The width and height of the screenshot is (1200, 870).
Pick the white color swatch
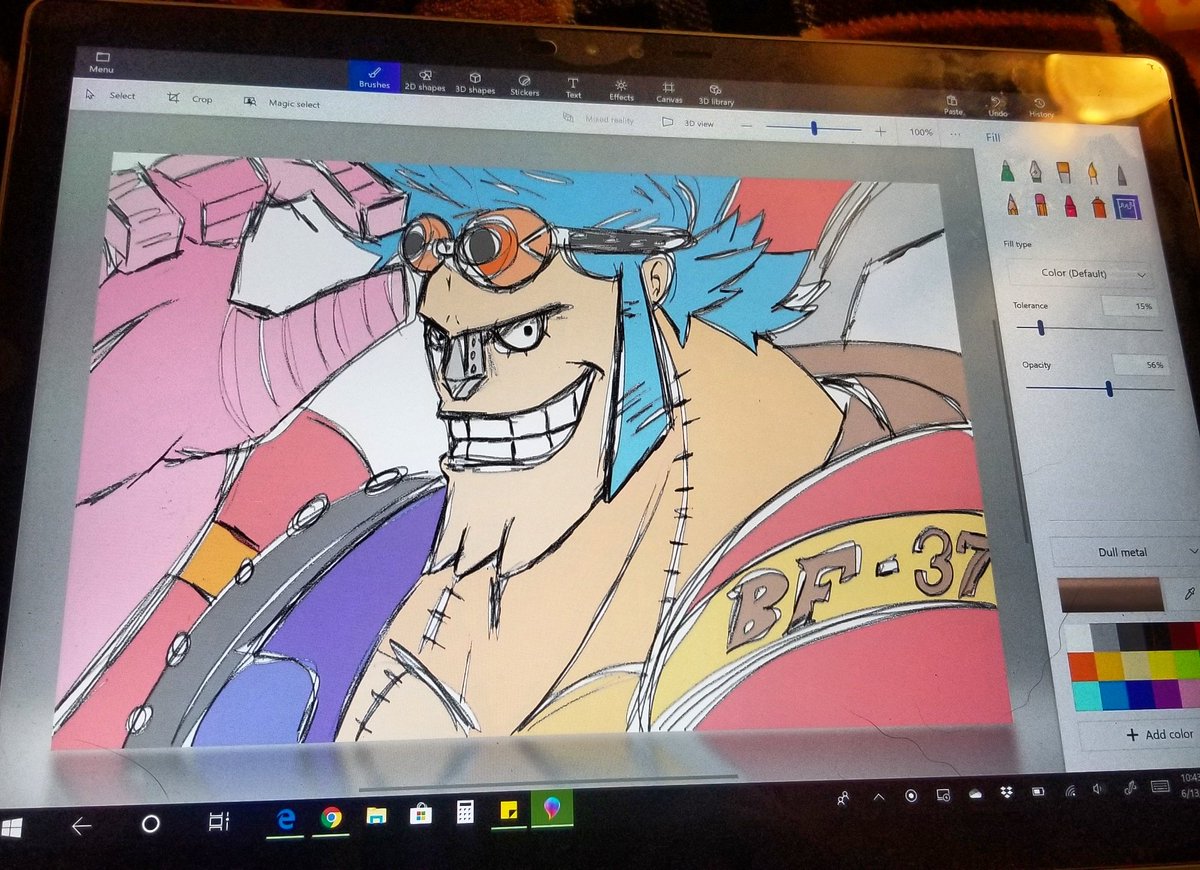coord(1080,637)
